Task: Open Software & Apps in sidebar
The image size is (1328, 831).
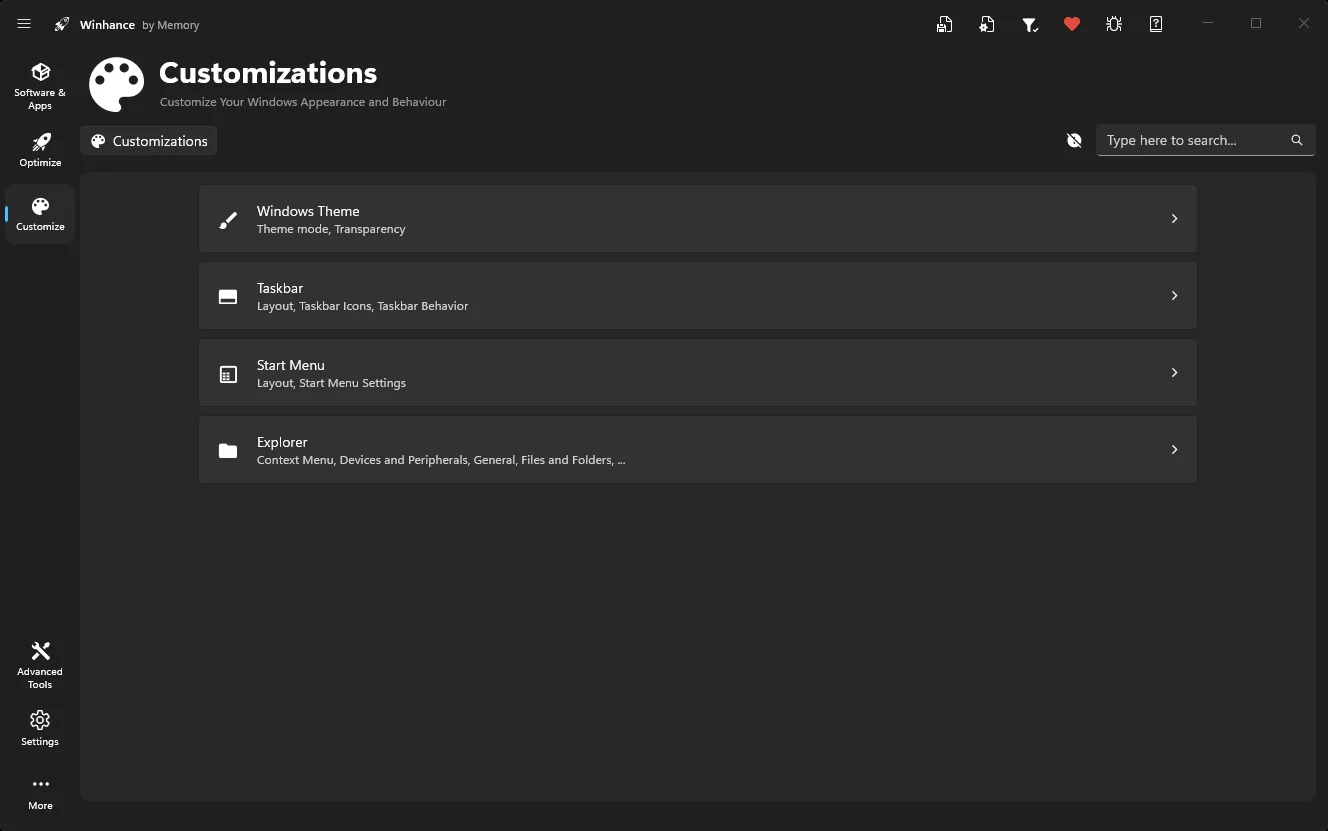Action: (x=40, y=86)
